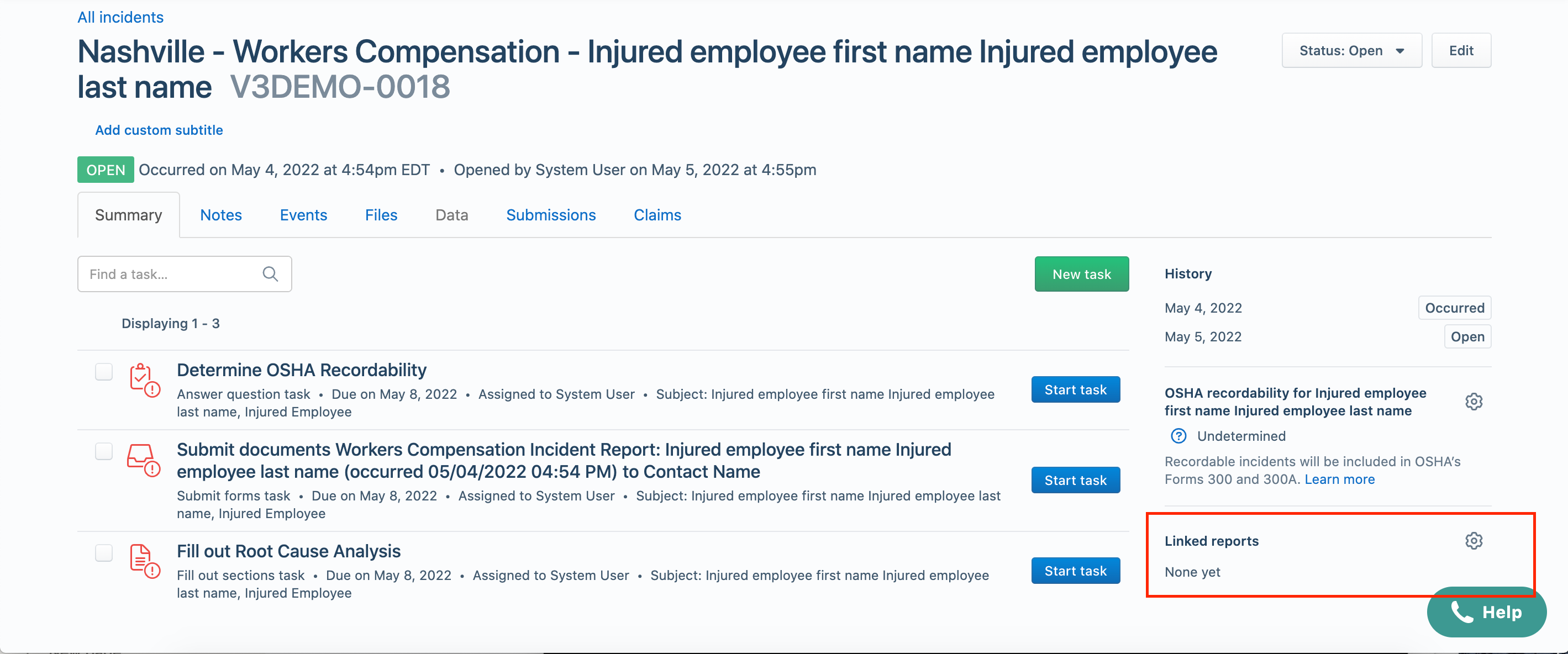Screen dimensions: 1568x654
Task: Click the OSHA recordability settings gear icon
Action: [1473, 402]
